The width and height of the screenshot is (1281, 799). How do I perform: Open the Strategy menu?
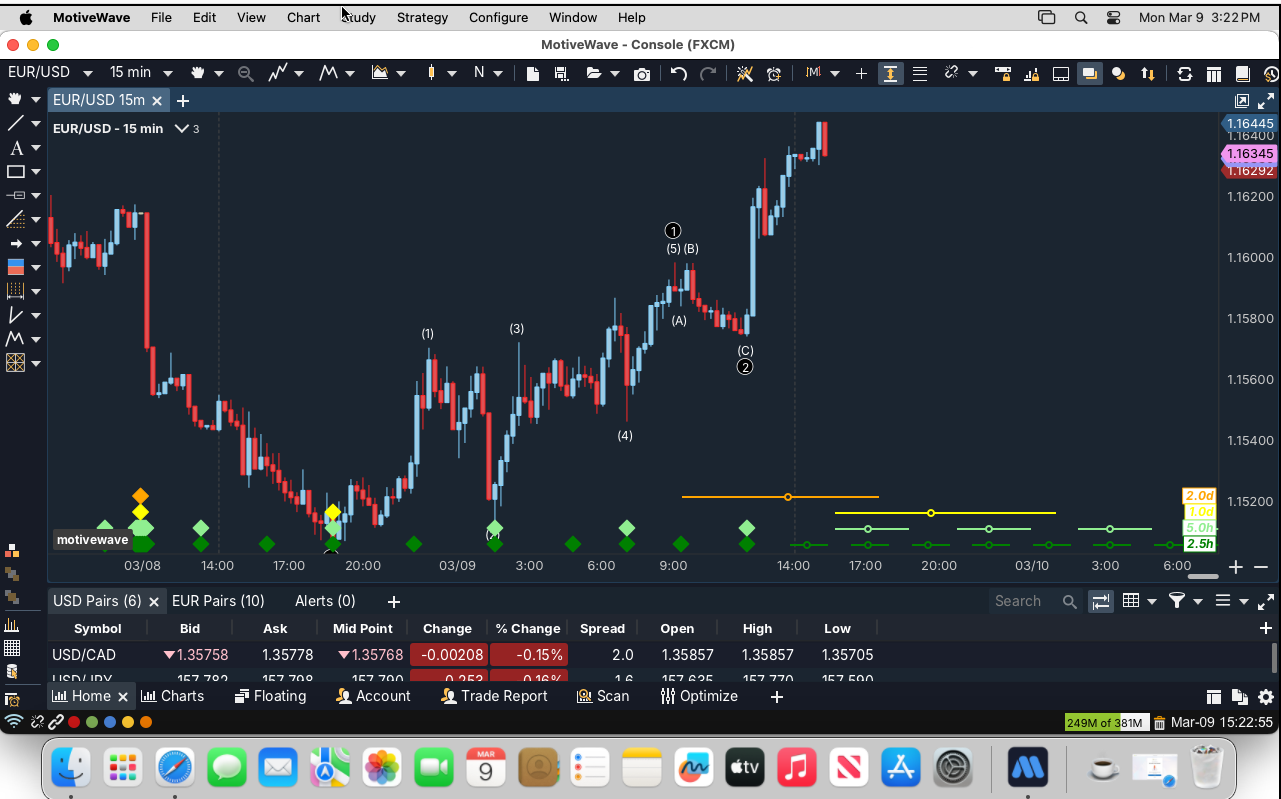coord(422,17)
